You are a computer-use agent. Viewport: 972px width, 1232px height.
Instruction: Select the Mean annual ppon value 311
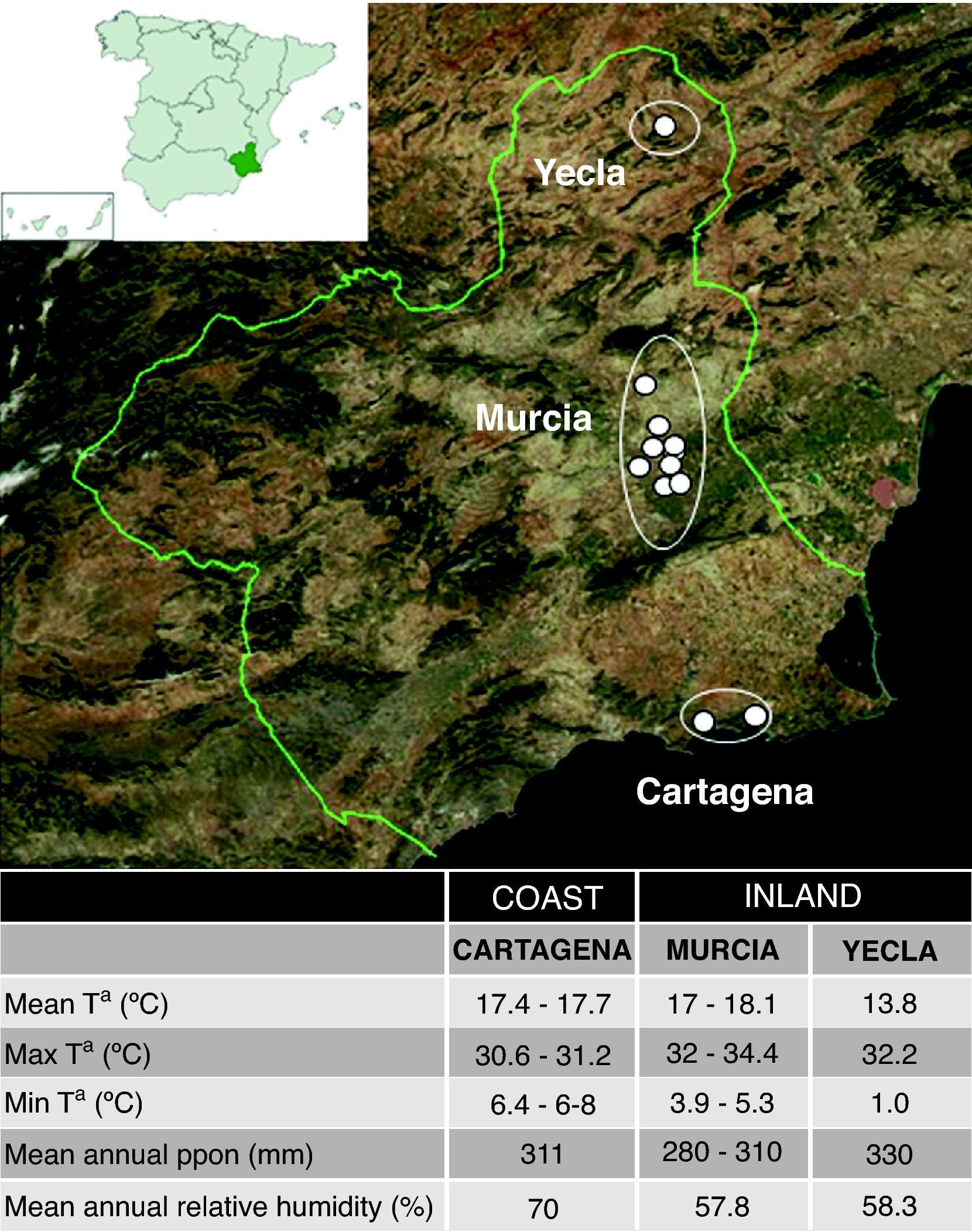click(542, 1154)
